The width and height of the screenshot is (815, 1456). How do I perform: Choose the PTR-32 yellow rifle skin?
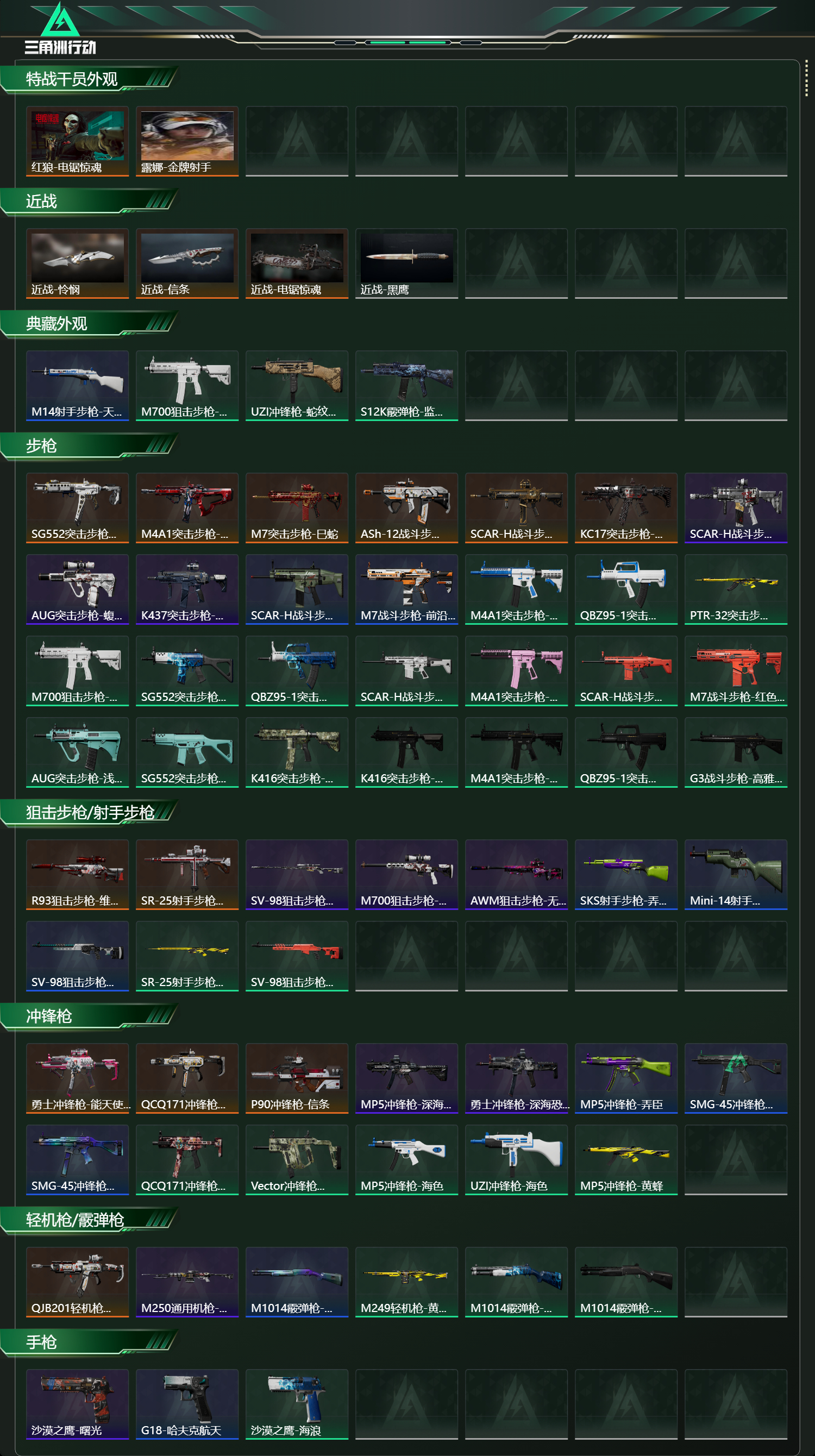[736, 589]
